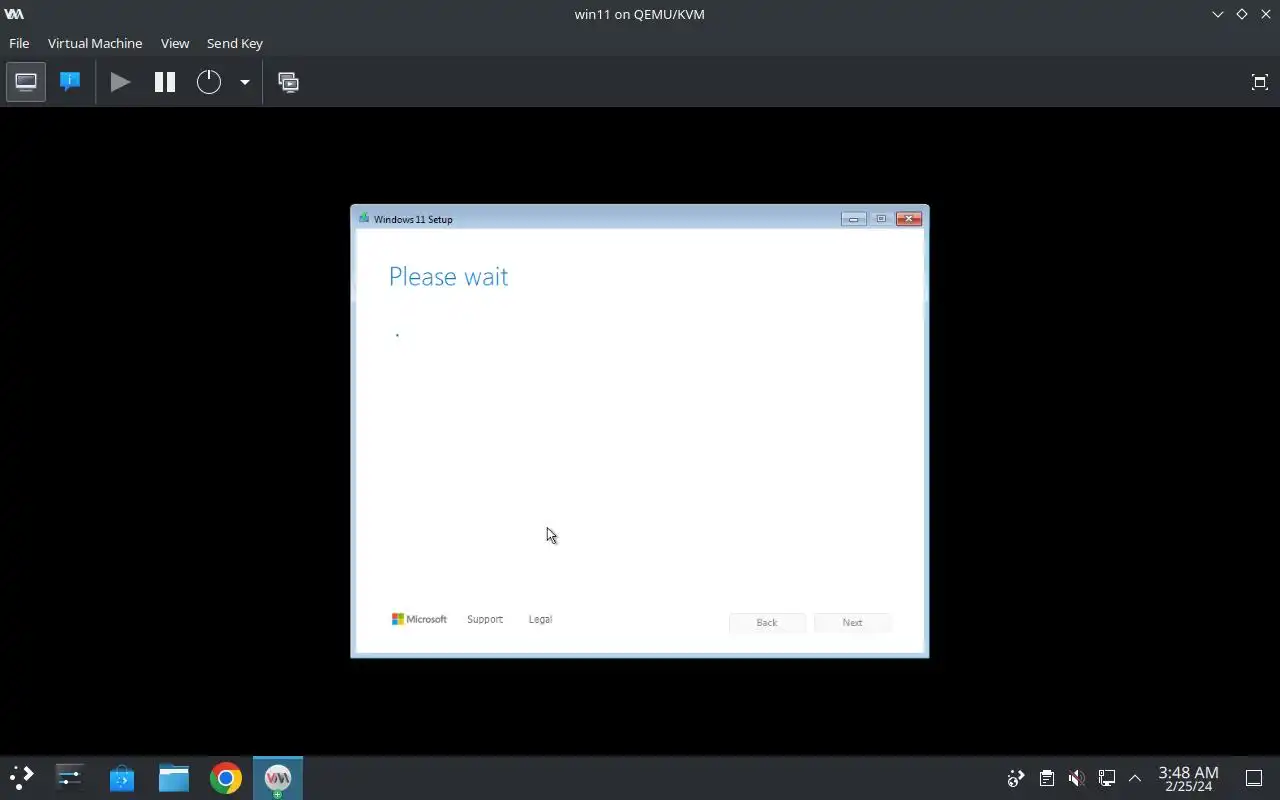Screen dimensions: 1280x800
Task: Open the clipboard tray icon
Action: coord(1046,778)
